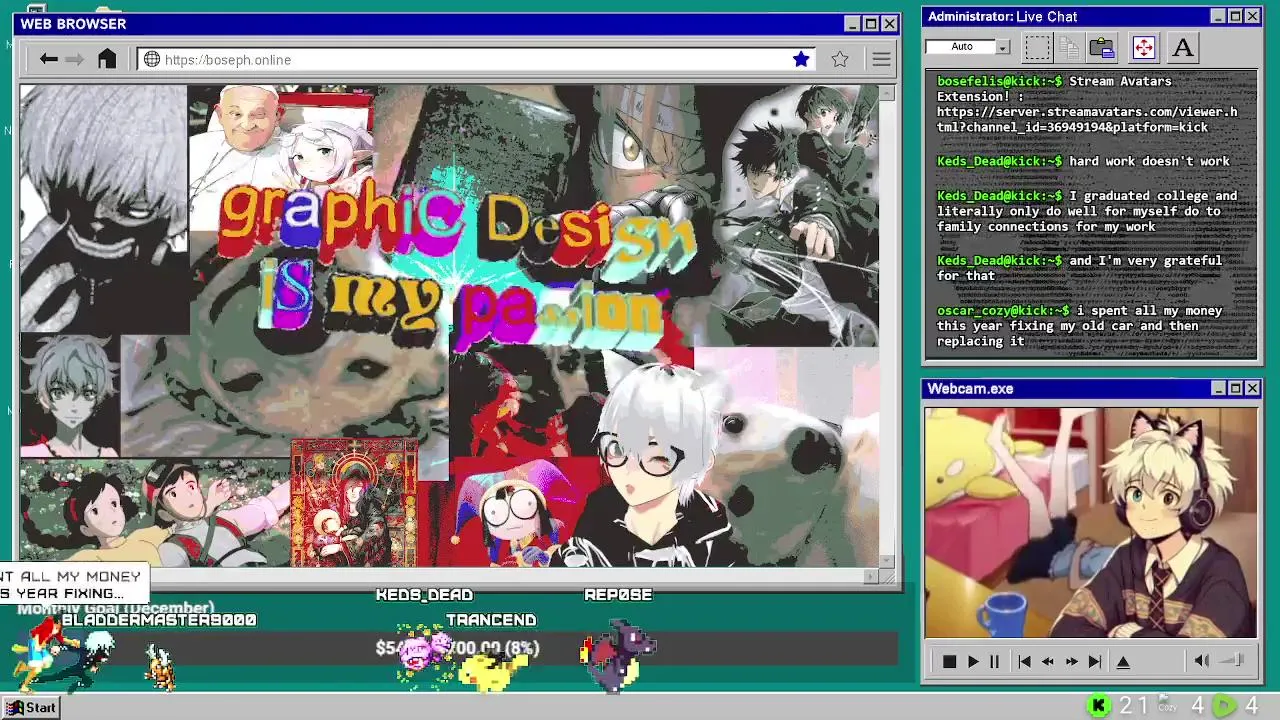Rewind in the Webcam.exe player
Screen dimensions: 1280x720
pyautogui.click(x=1048, y=661)
